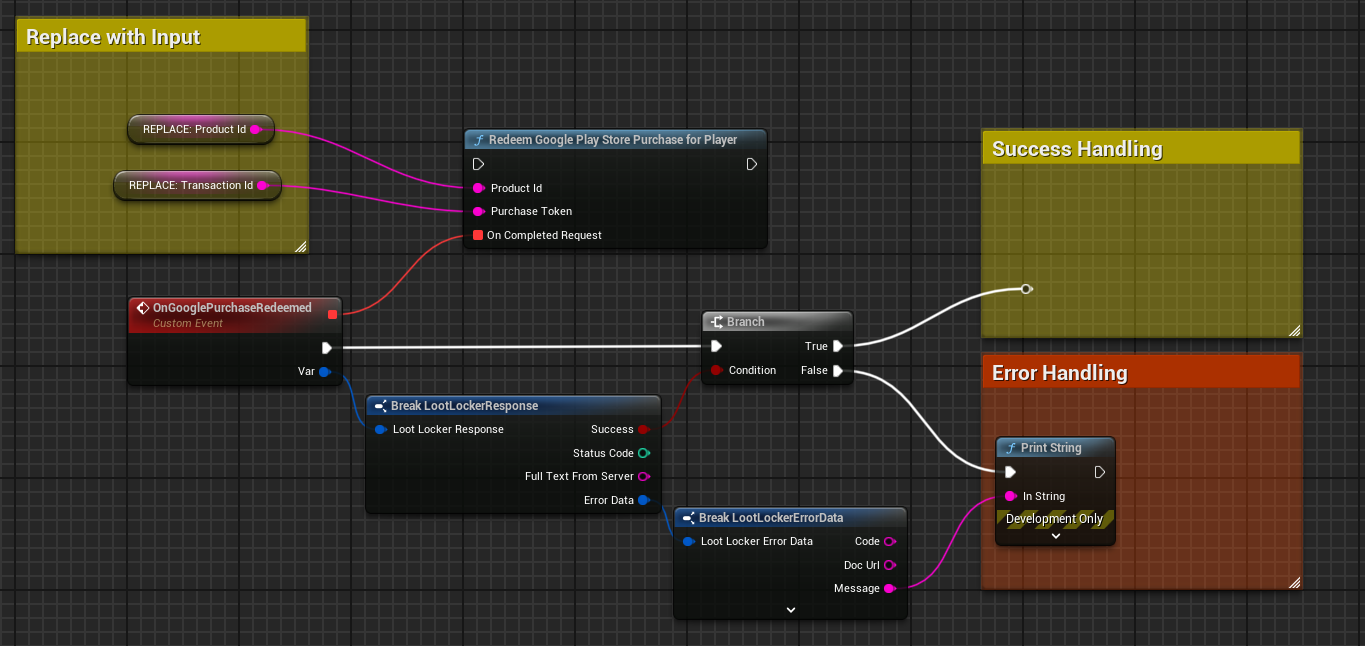Click the Branch False output pin
Viewport: 1365px width, 646px height.
pyautogui.click(x=838, y=370)
